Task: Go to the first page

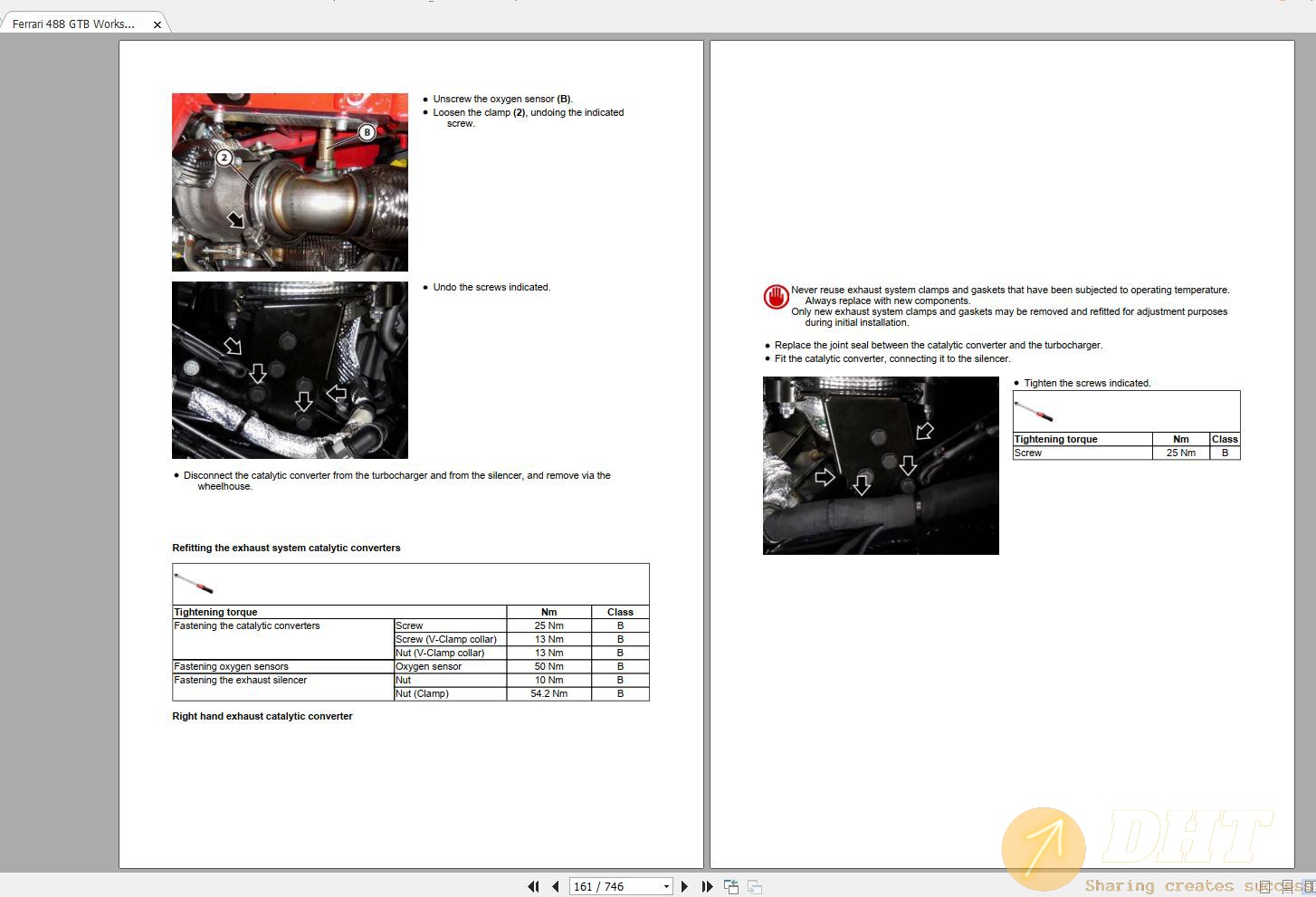Action: pyautogui.click(x=533, y=887)
